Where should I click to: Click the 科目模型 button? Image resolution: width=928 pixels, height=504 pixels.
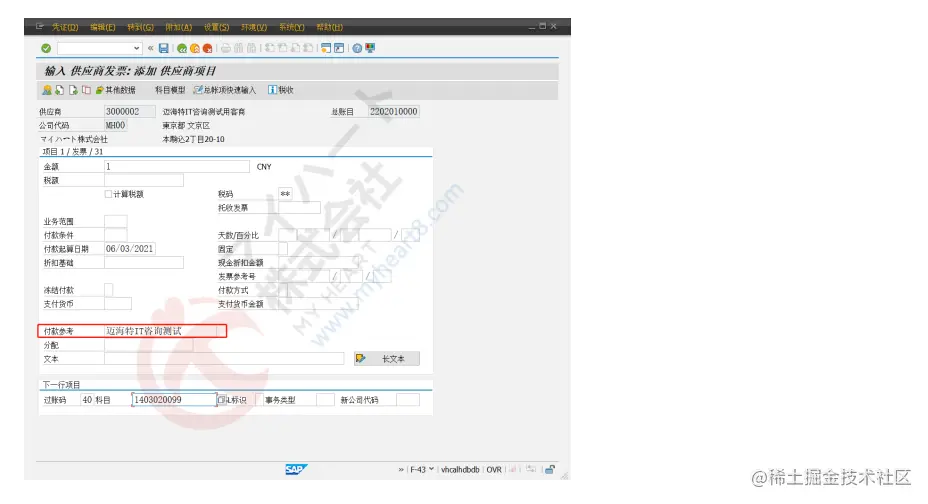(170, 90)
